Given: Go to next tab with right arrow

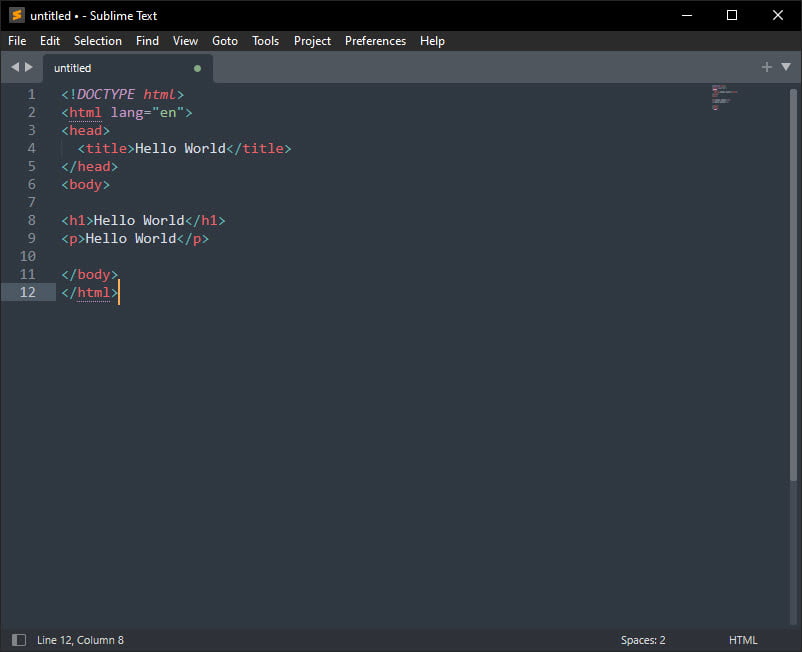Looking at the screenshot, I should 29,67.
